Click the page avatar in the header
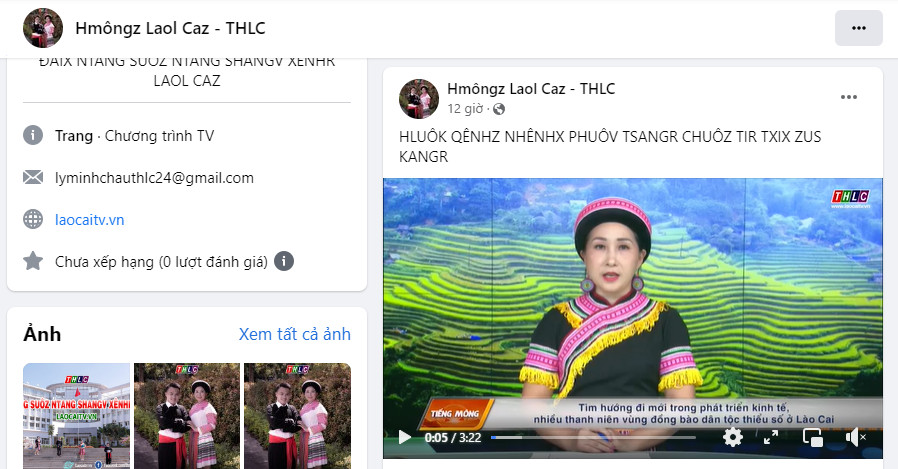This screenshot has width=898, height=469. click(43, 28)
